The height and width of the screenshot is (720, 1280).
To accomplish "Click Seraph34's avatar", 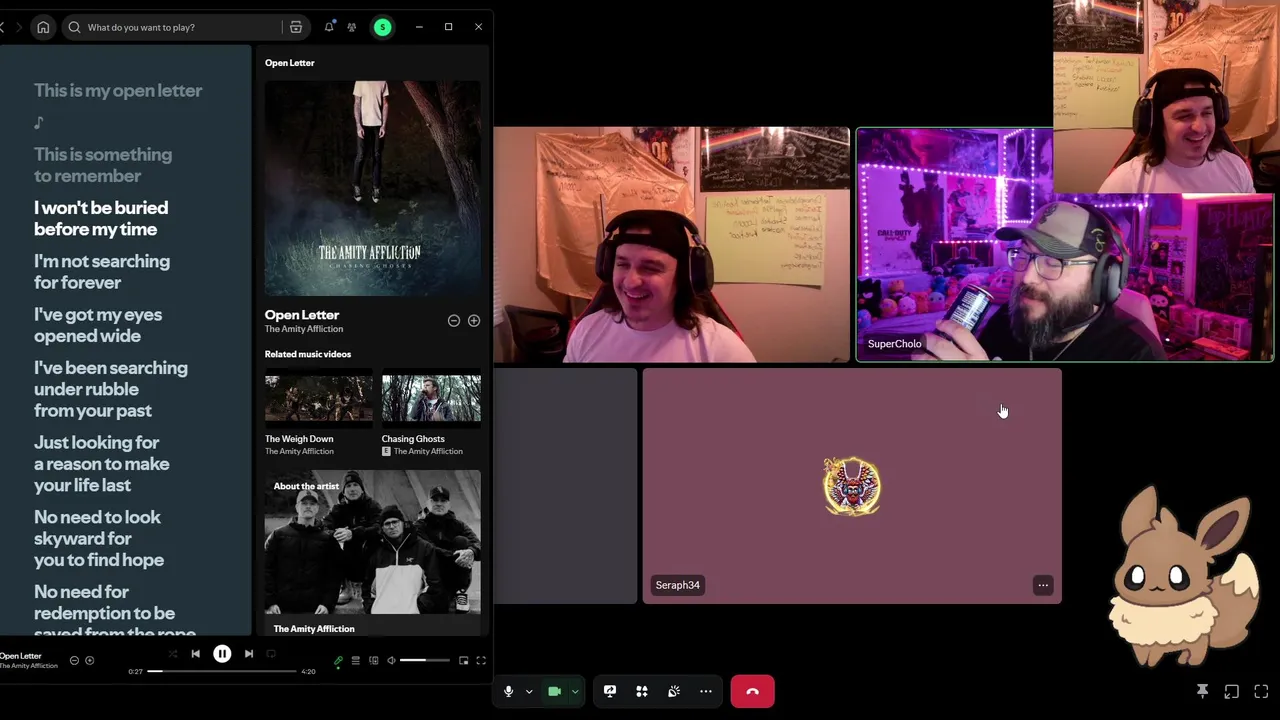I will pos(852,487).
